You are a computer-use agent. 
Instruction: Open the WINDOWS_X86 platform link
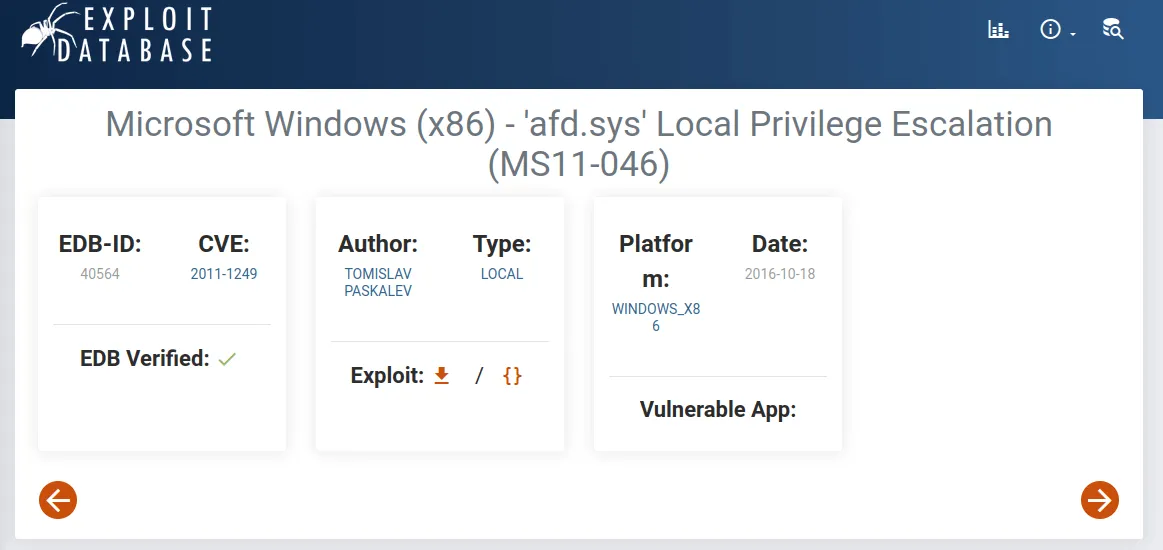pos(656,317)
